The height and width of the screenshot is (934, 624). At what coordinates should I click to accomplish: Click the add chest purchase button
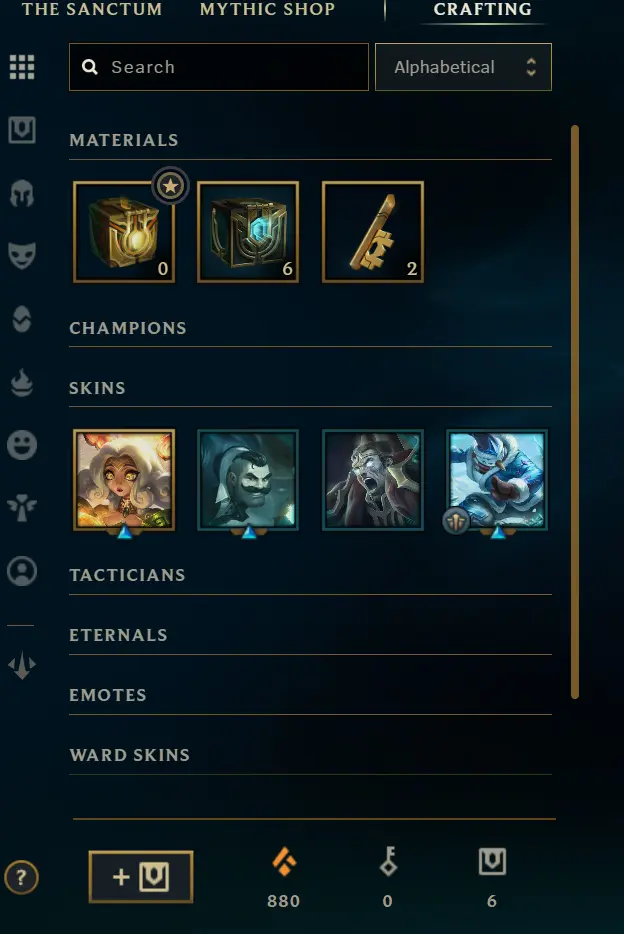click(141, 877)
